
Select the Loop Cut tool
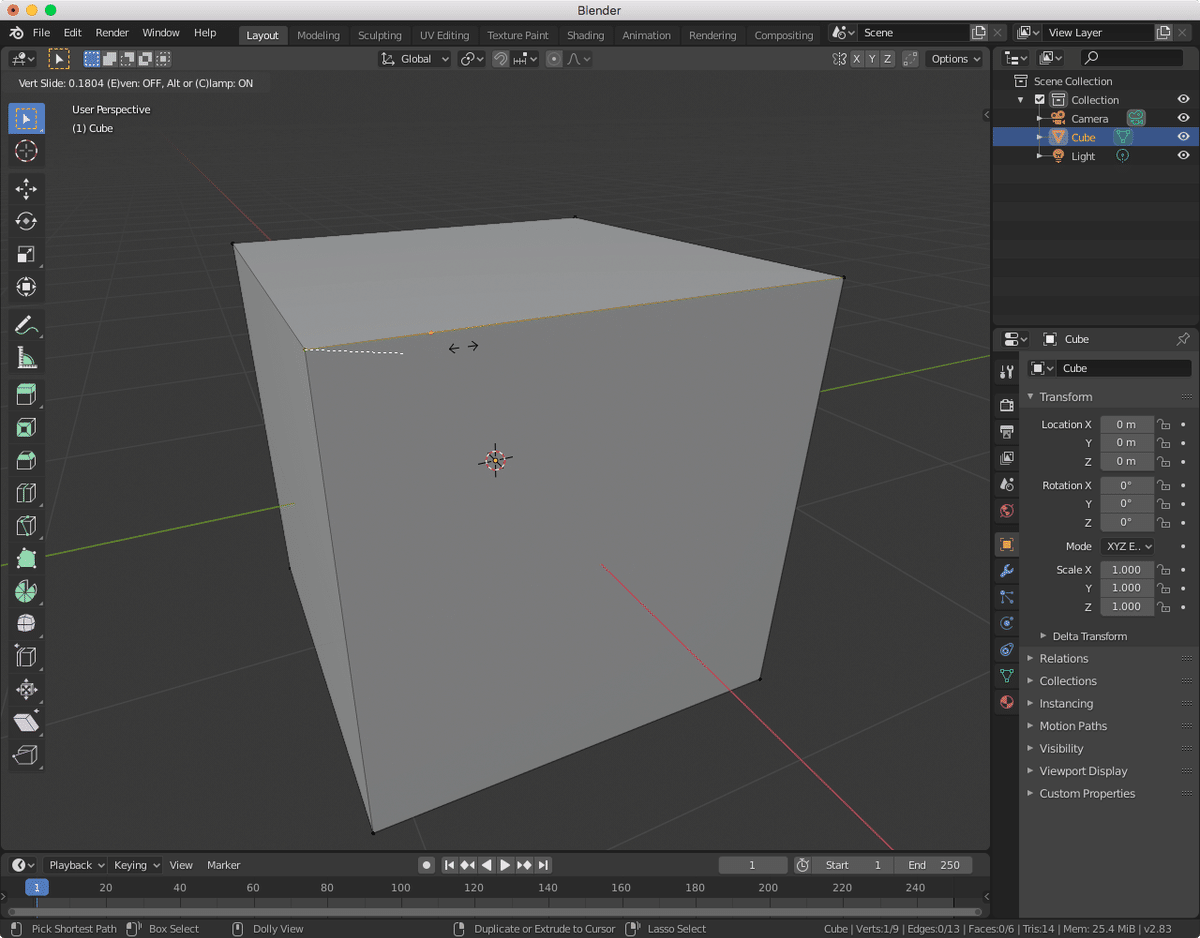(27, 493)
